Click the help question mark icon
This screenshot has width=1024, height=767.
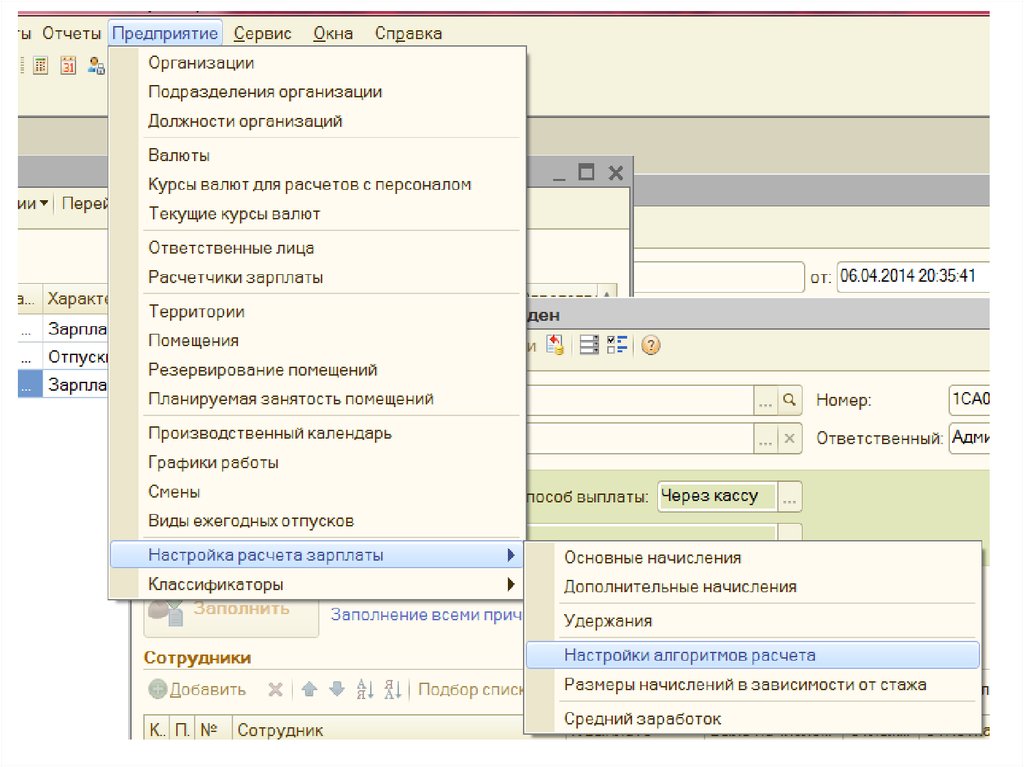651,346
